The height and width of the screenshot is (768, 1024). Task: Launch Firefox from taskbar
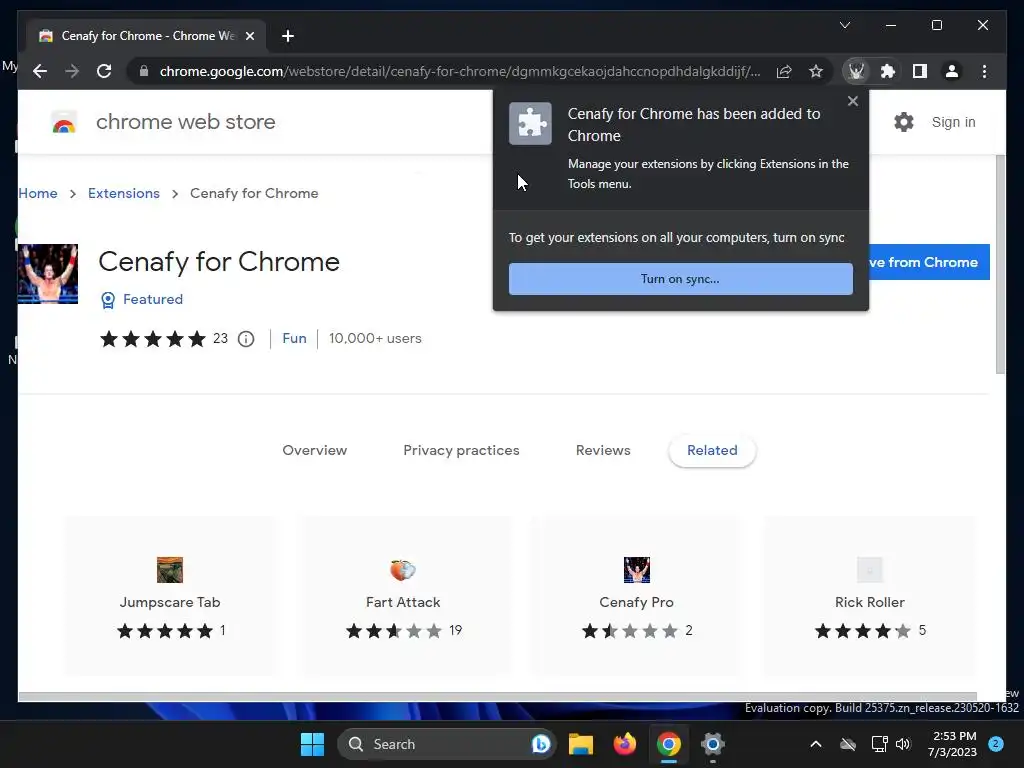tap(625, 744)
